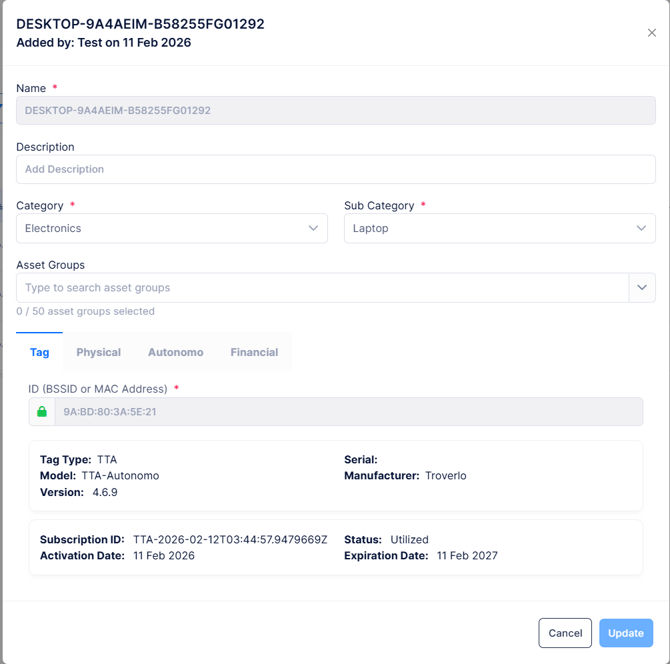Open the Sub Category dropdown showing Laptop
Viewport: 670px width, 664px height.
pos(490,228)
